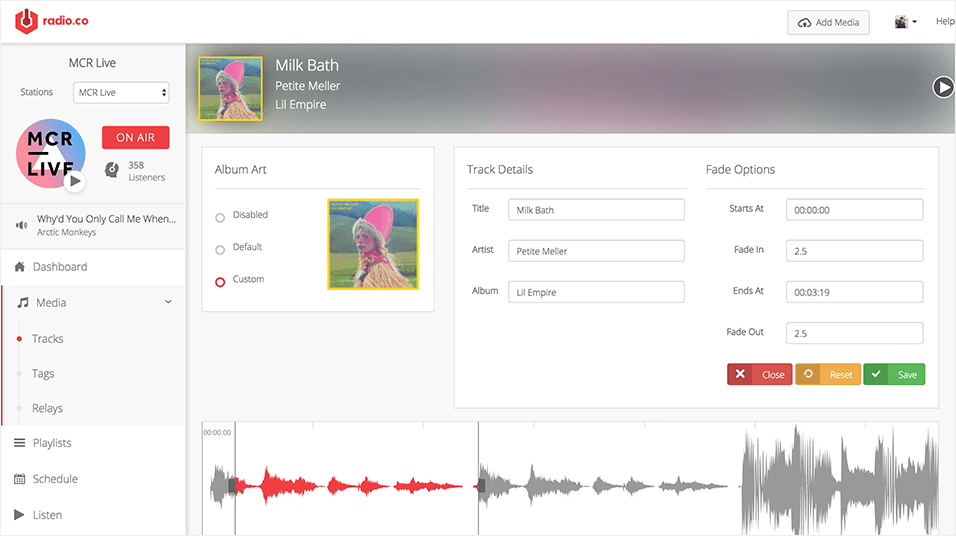Viewport: 956px width, 536px height.
Task: Click the Dashboard home icon
Action: pos(20,267)
